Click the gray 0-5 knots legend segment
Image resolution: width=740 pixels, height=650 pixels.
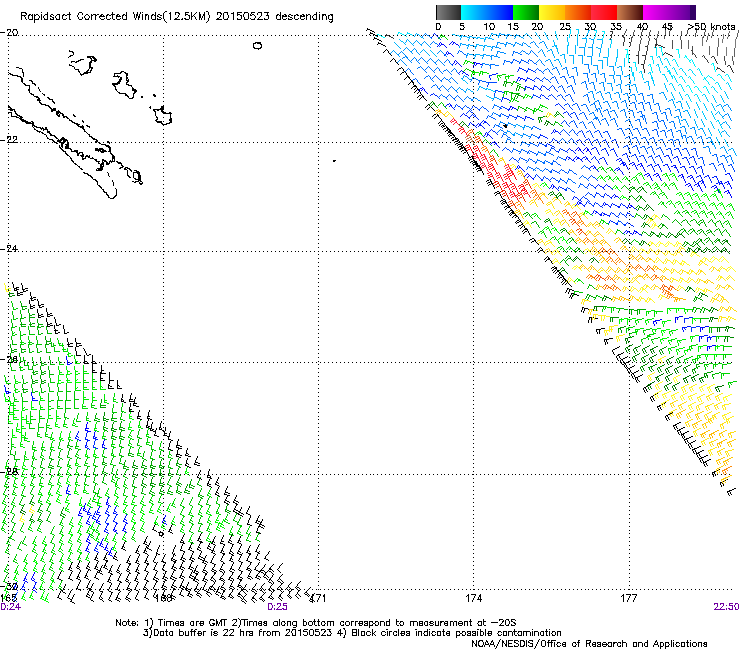pyautogui.click(x=448, y=12)
